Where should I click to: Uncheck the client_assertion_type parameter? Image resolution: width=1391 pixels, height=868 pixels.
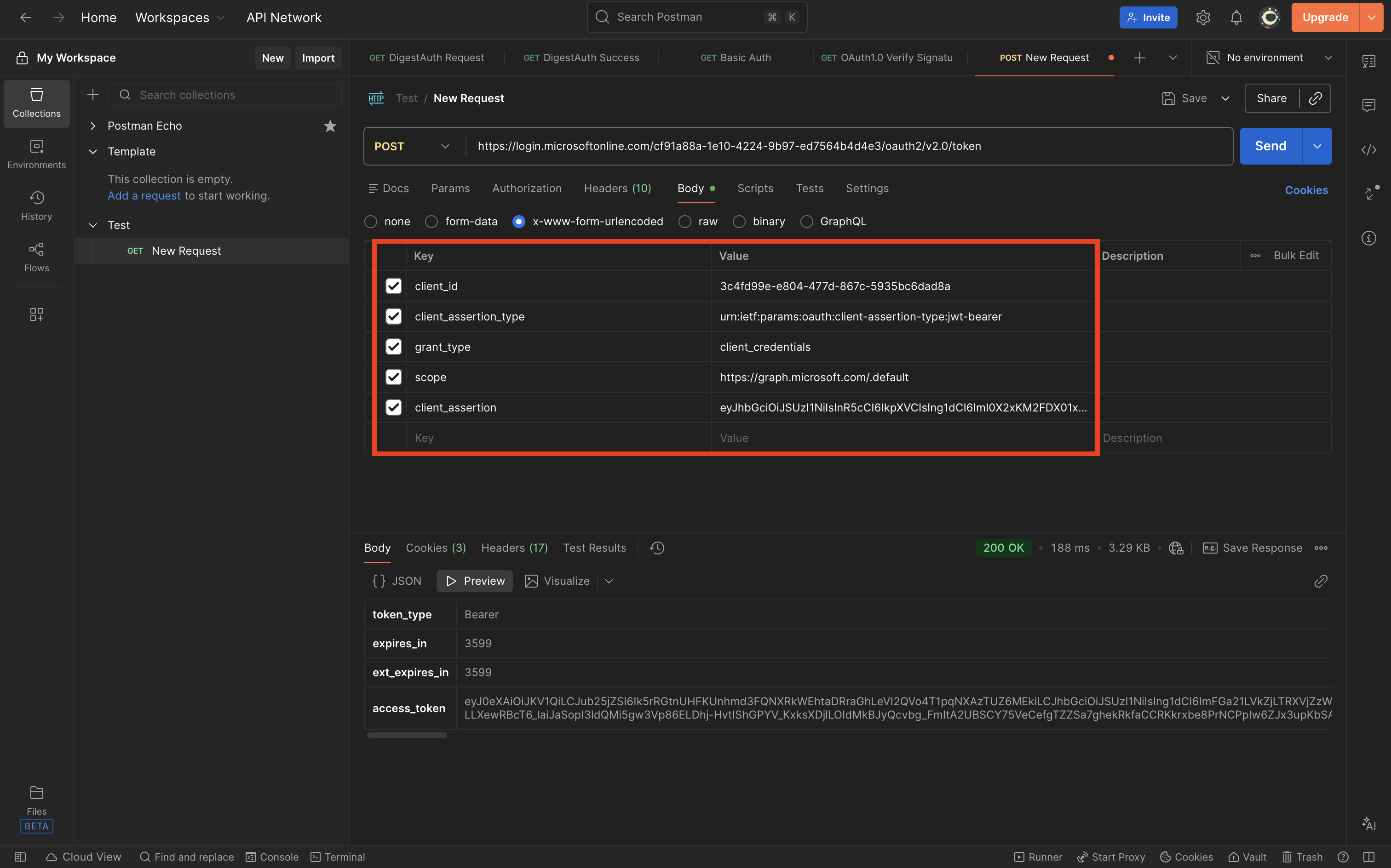pyautogui.click(x=393, y=316)
